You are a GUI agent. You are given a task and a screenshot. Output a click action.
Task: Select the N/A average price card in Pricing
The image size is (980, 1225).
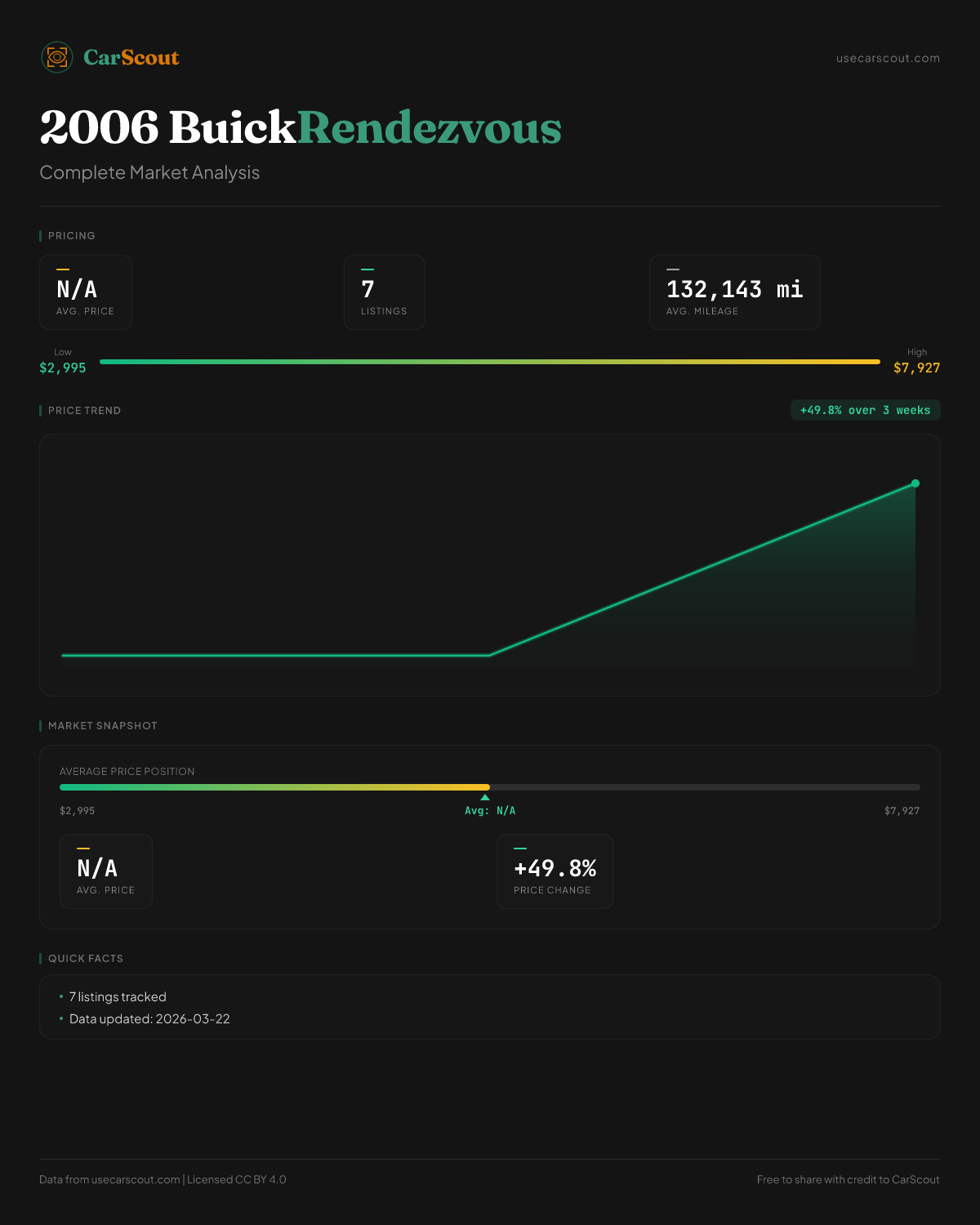(x=86, y=292)
